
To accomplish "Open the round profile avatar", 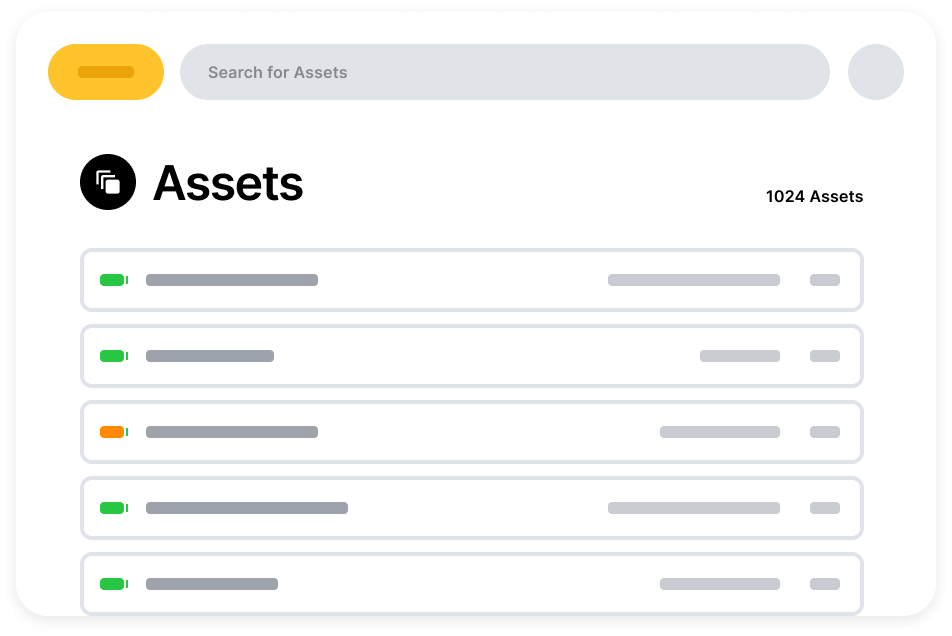I will point(875,72).
